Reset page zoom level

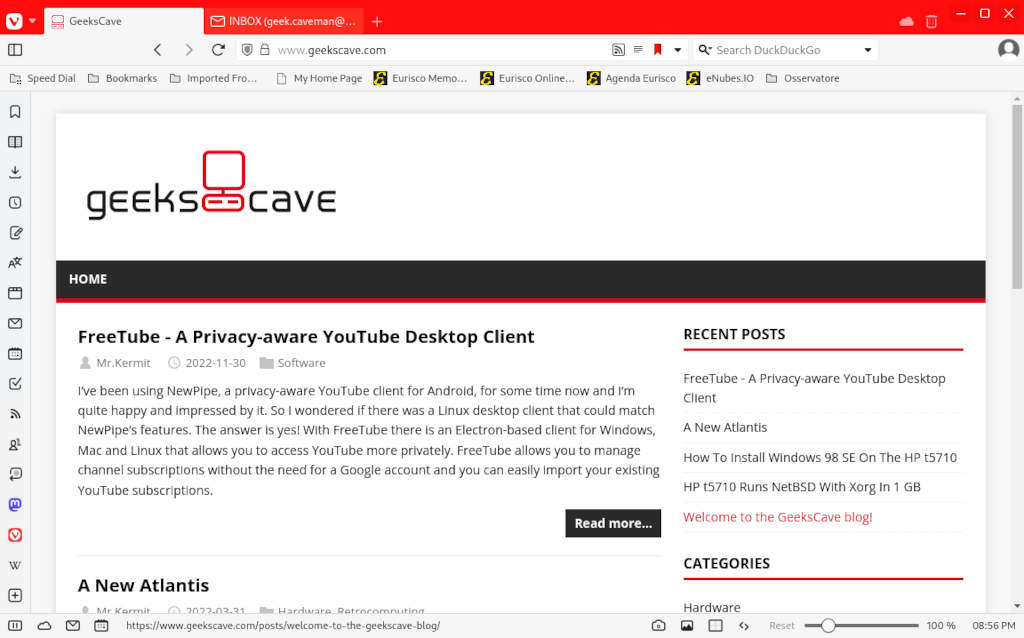tap(782, 626)
